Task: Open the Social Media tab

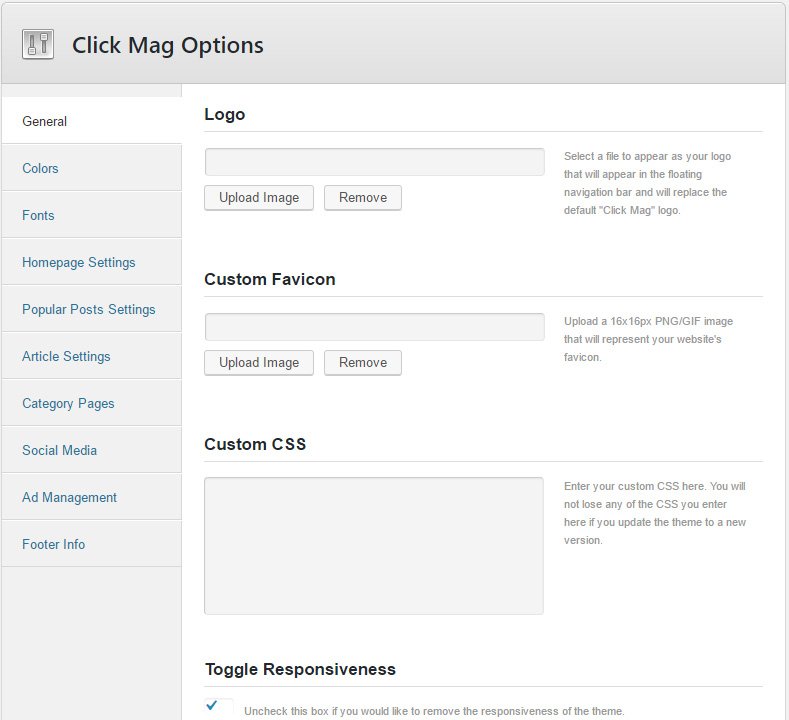Action: click(60, 450)
